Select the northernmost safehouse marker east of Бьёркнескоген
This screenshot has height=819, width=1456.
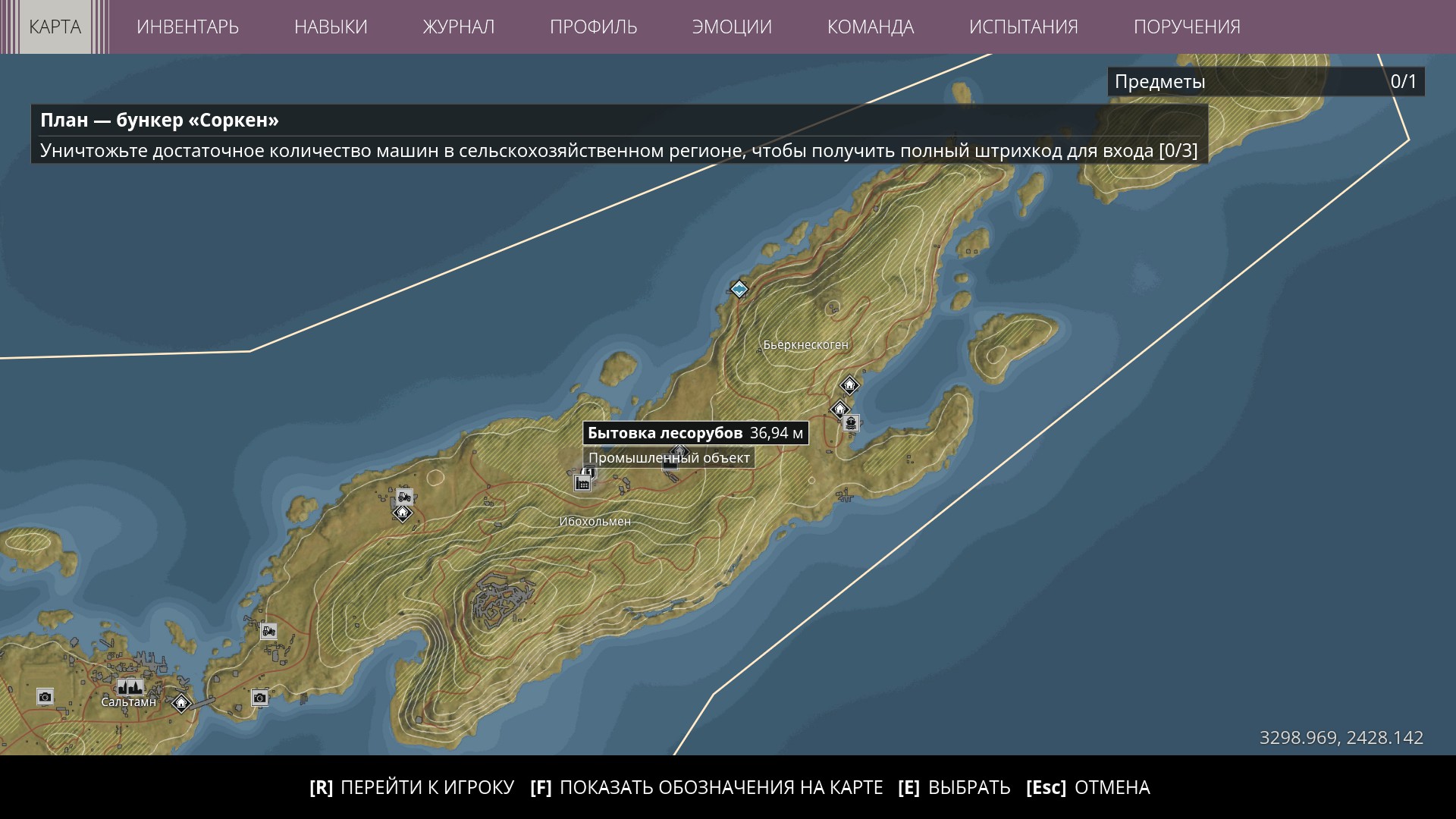click(x=849, y=385)
